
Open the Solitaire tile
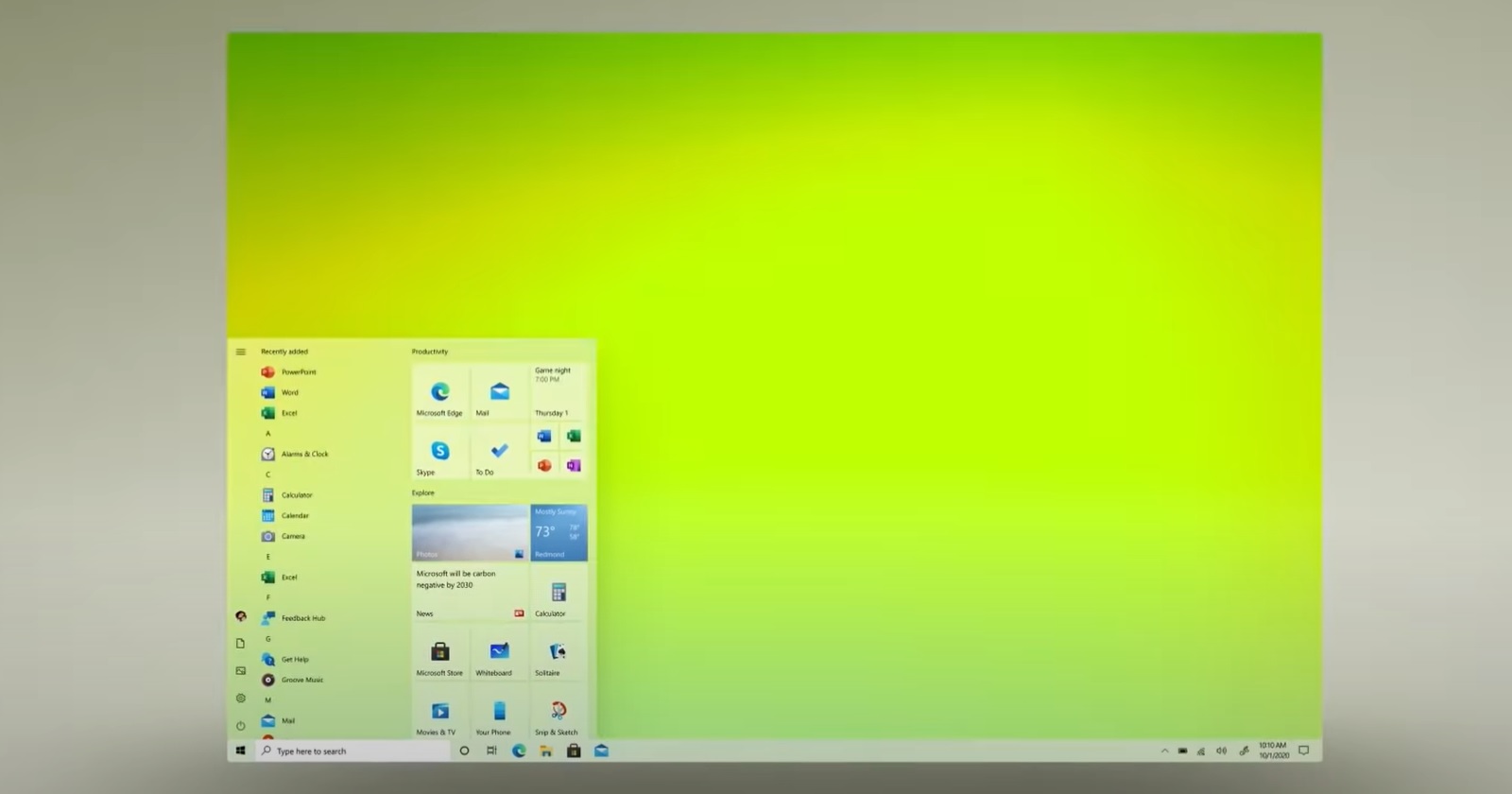click(x=558, y=652)
